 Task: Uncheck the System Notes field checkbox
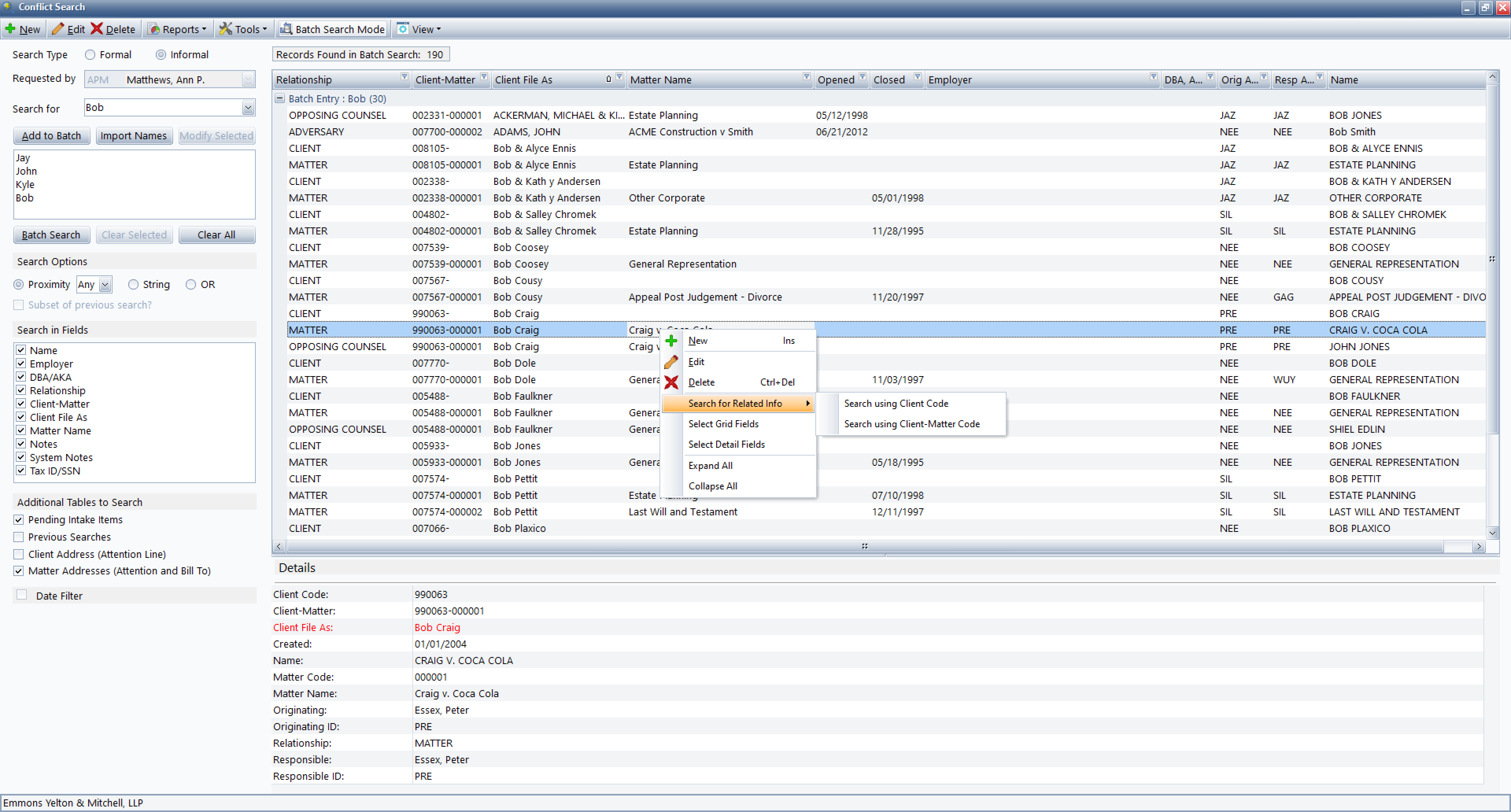[x=21, y=457]
